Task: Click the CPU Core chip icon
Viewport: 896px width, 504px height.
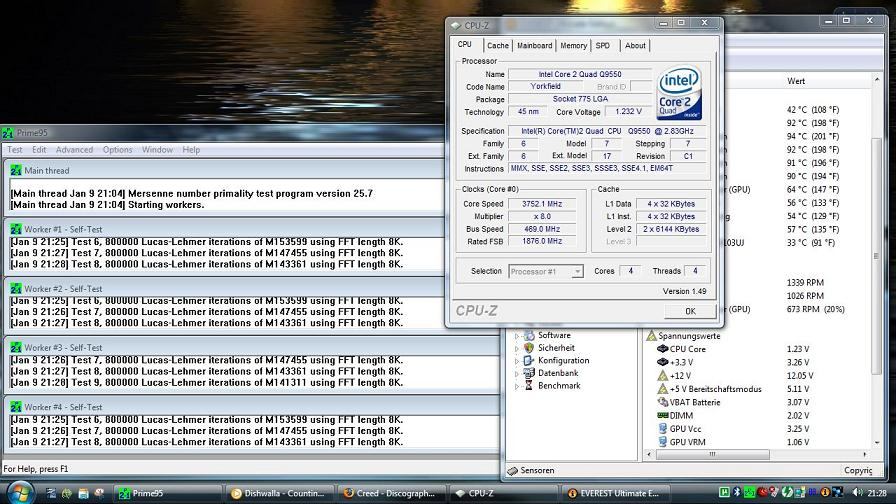Action: coord(663,349)
